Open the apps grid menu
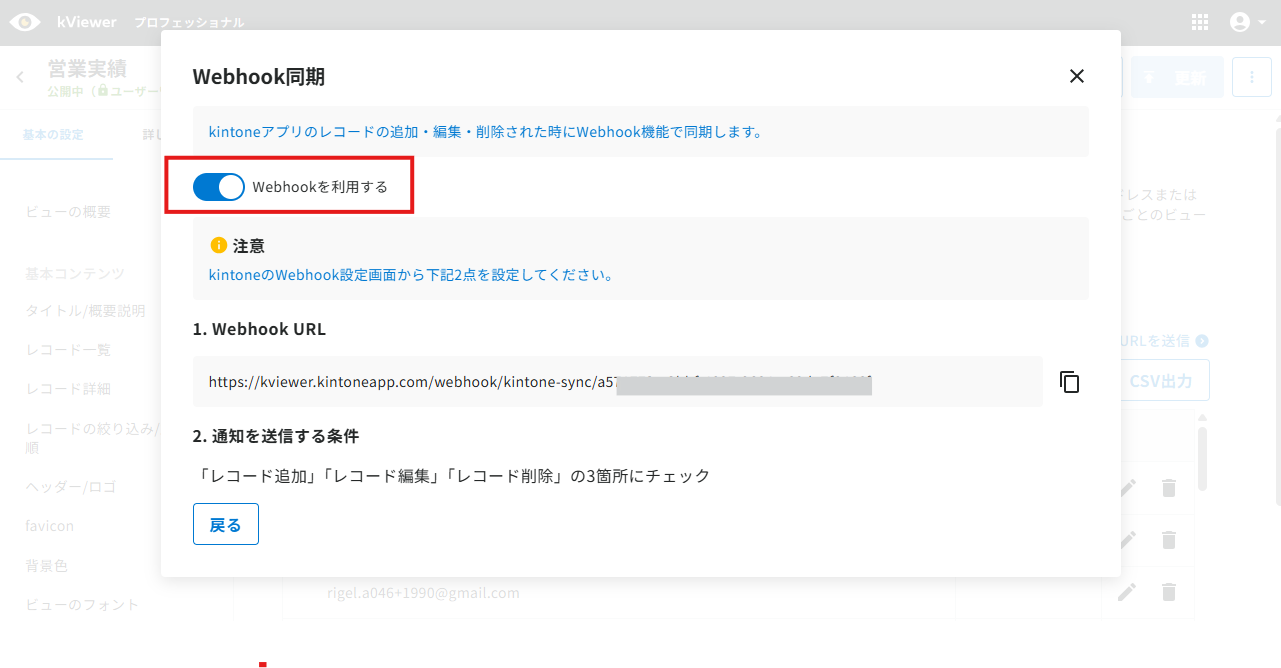Screen dimensions: 1281x668 [x=1200, y=22]
